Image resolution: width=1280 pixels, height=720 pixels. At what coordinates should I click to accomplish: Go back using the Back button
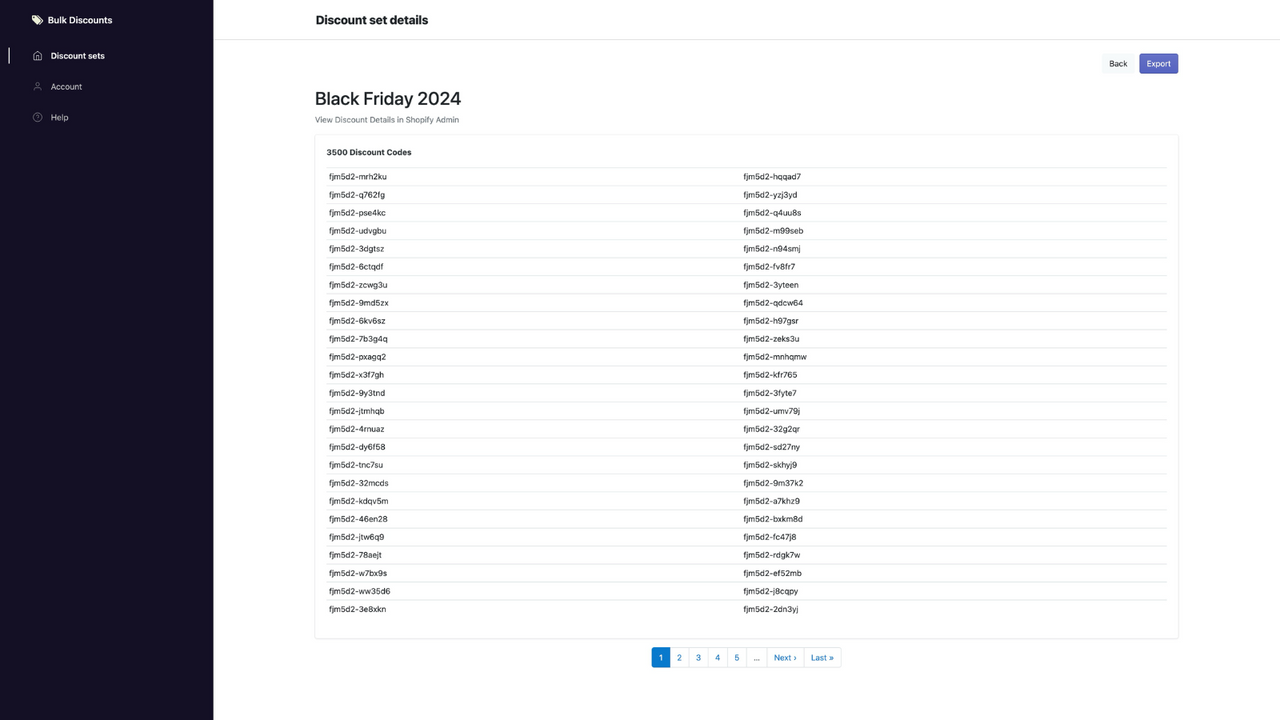(x=1117, y=63)
